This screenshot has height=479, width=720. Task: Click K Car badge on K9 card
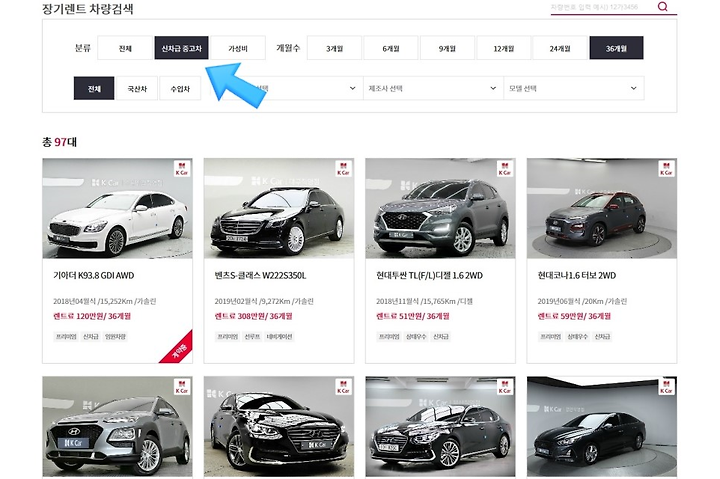[x=182, y=169]
